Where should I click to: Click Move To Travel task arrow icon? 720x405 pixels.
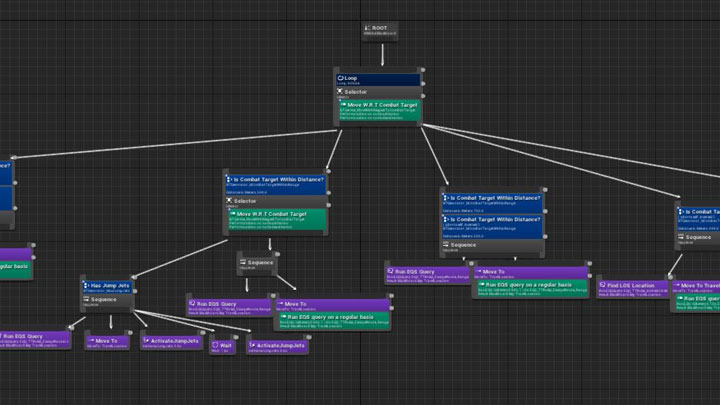pos(676,286)
